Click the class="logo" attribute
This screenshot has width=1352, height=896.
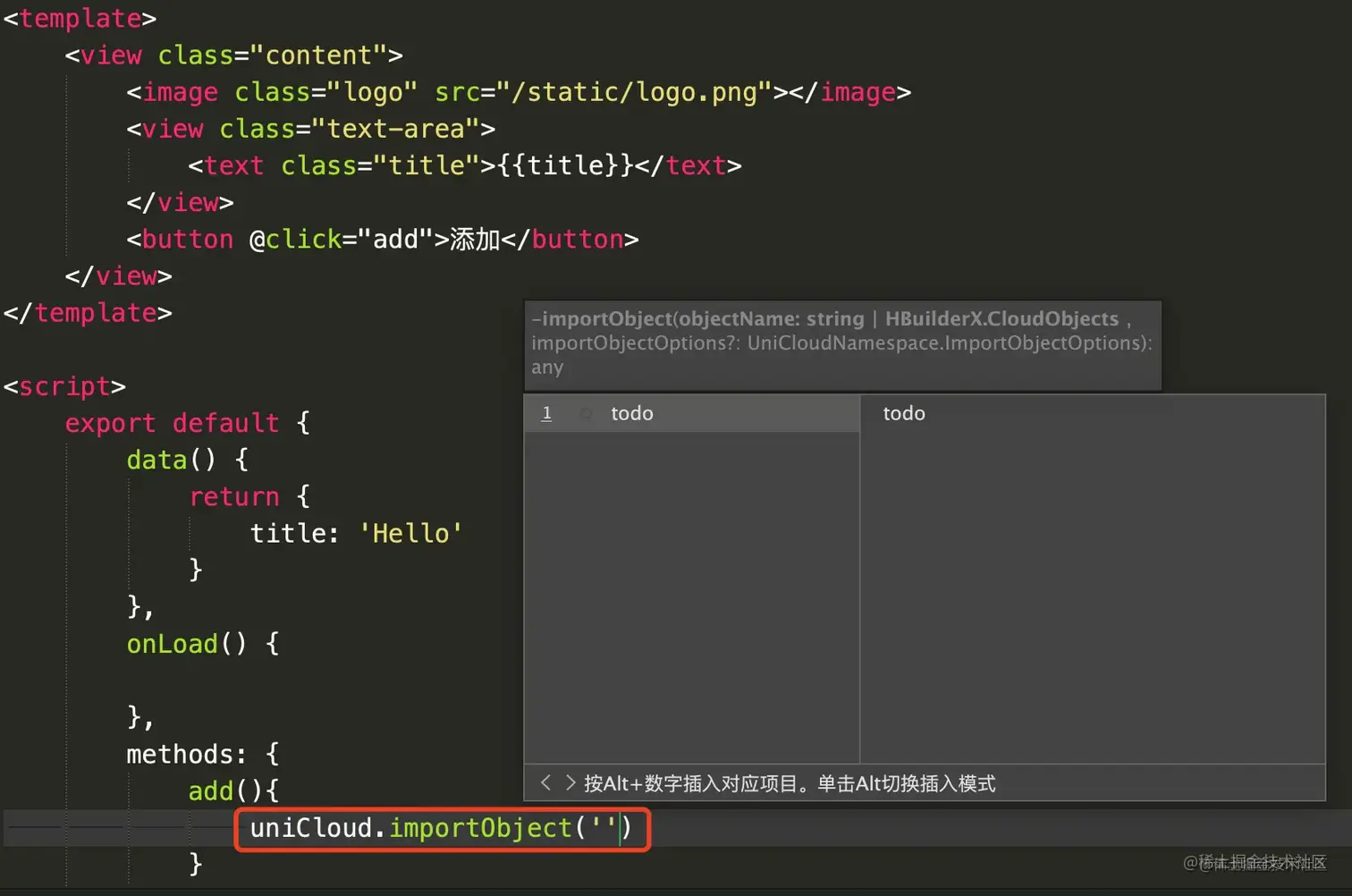326,92
